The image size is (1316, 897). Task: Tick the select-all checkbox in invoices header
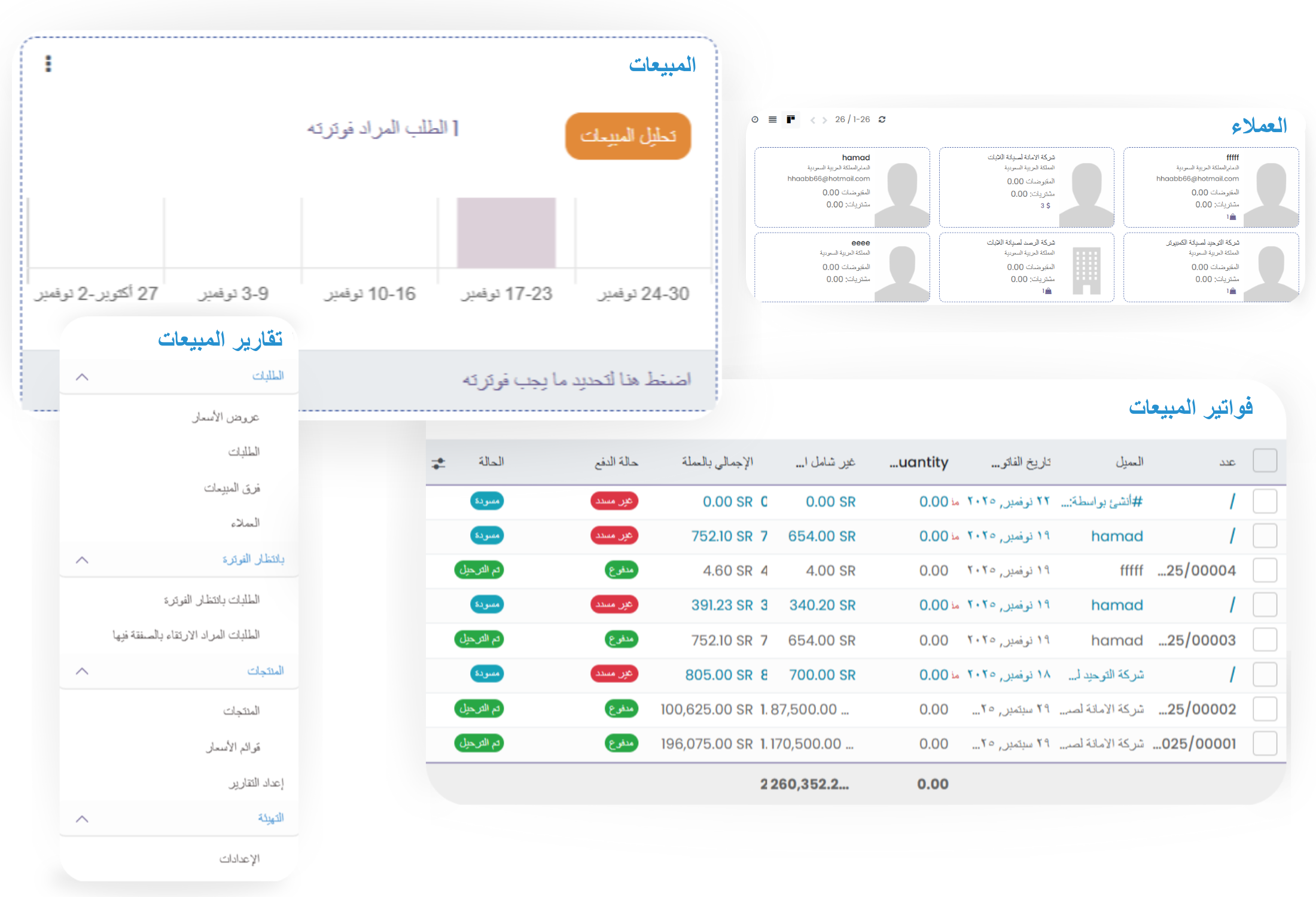tap(1265, 461)
